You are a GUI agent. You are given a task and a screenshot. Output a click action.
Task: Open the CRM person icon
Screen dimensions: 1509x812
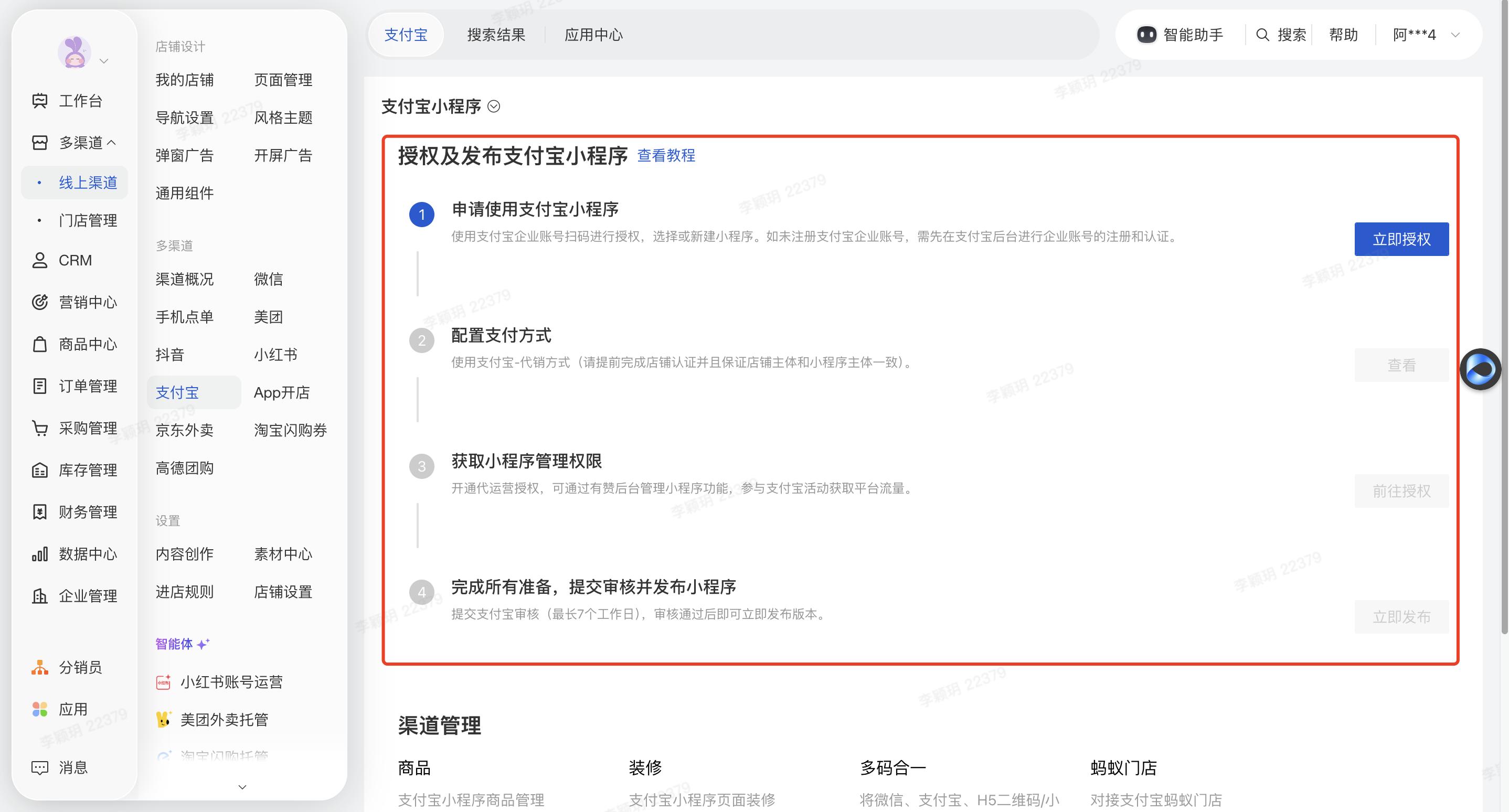(x=39, y=260)
